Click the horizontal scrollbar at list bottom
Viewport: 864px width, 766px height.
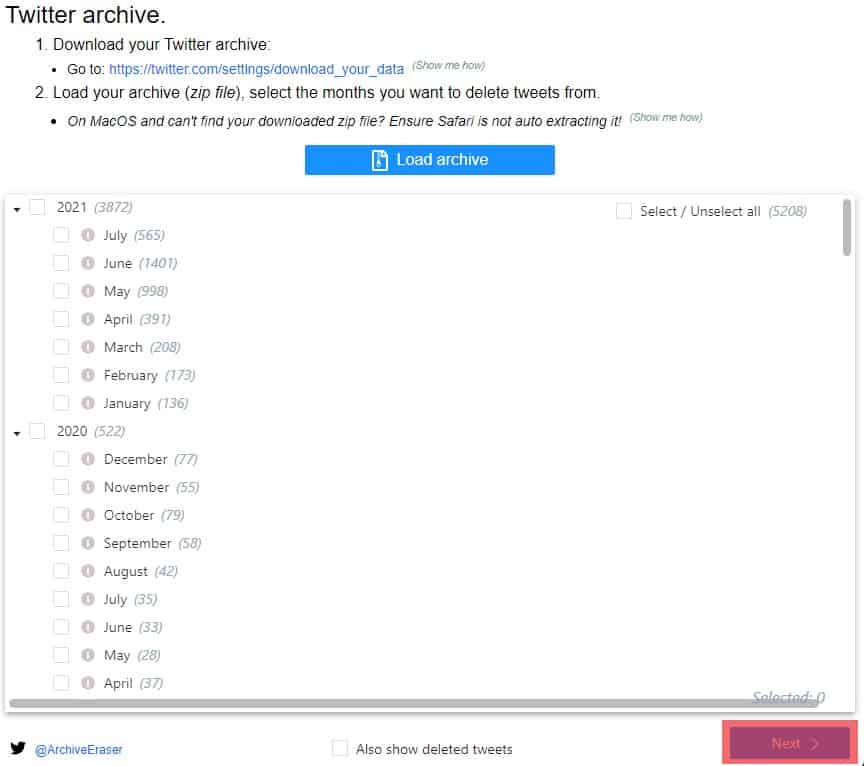point(413,703)
